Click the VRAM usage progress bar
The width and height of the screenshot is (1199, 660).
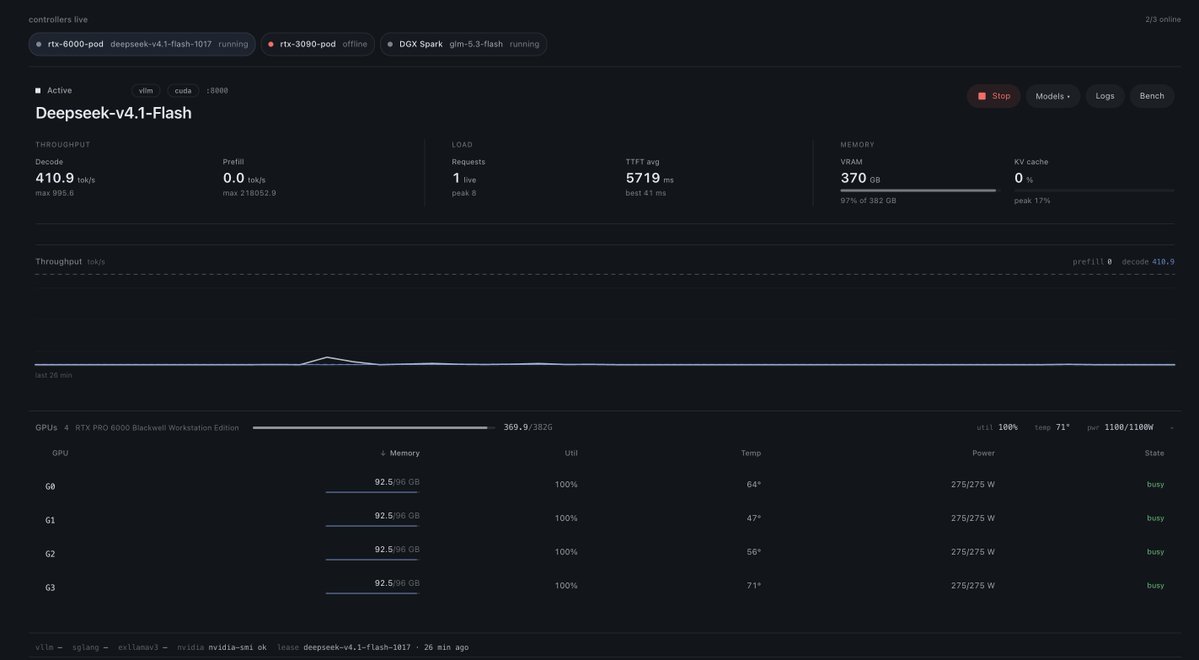pos(919,190)
